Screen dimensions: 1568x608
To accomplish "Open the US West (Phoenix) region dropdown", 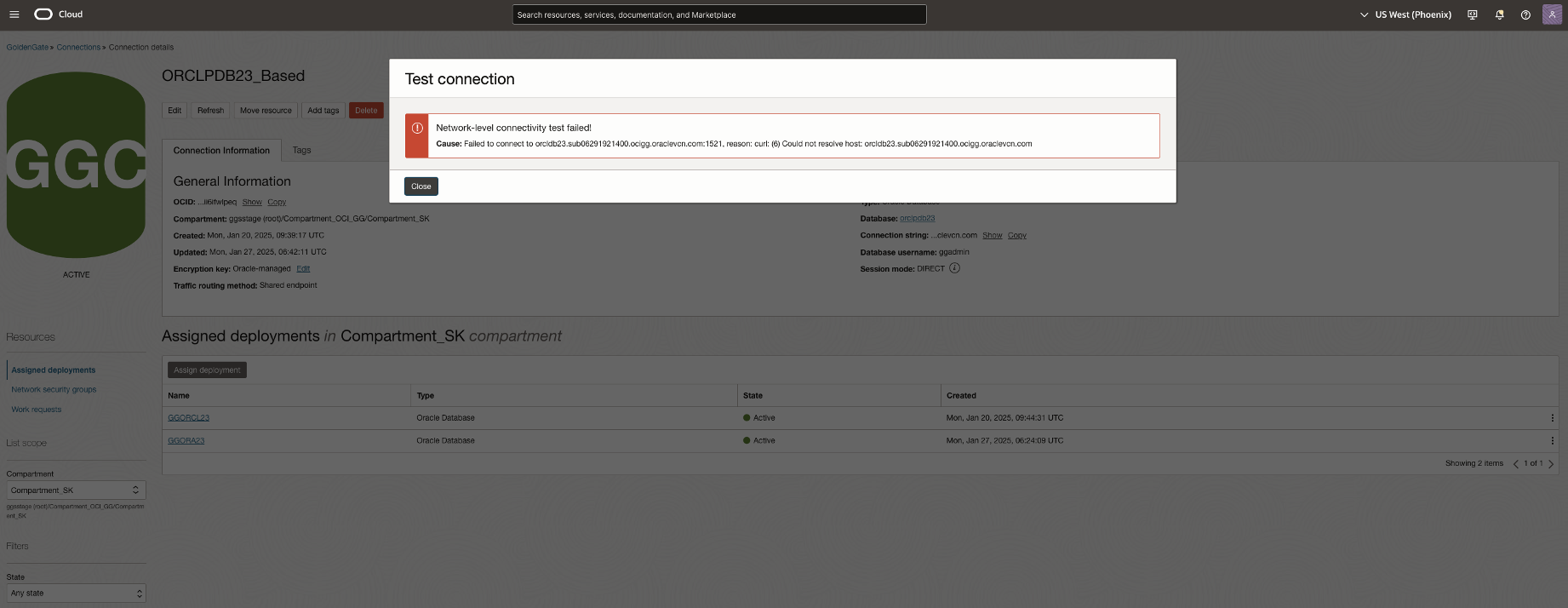I will (x=1405, y=14).
